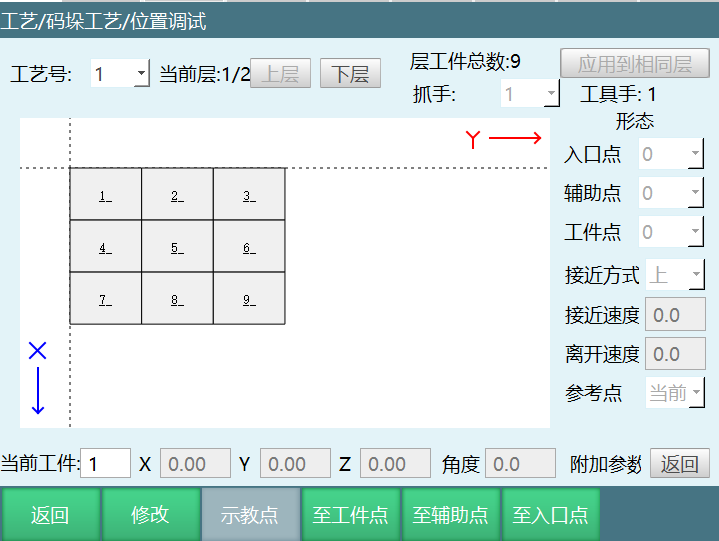This screenshot has width=719, height=541.
Task: Select workpiece cell 5 in grid
Action: [177, 247]
